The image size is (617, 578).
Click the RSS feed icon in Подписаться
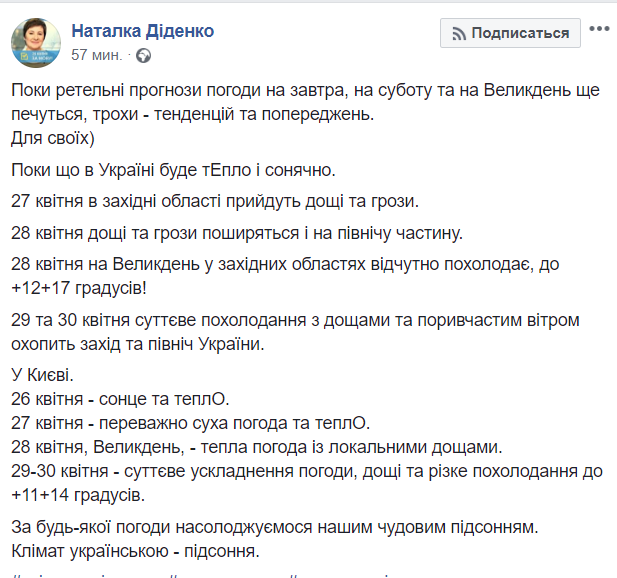(x=459, y=33)
